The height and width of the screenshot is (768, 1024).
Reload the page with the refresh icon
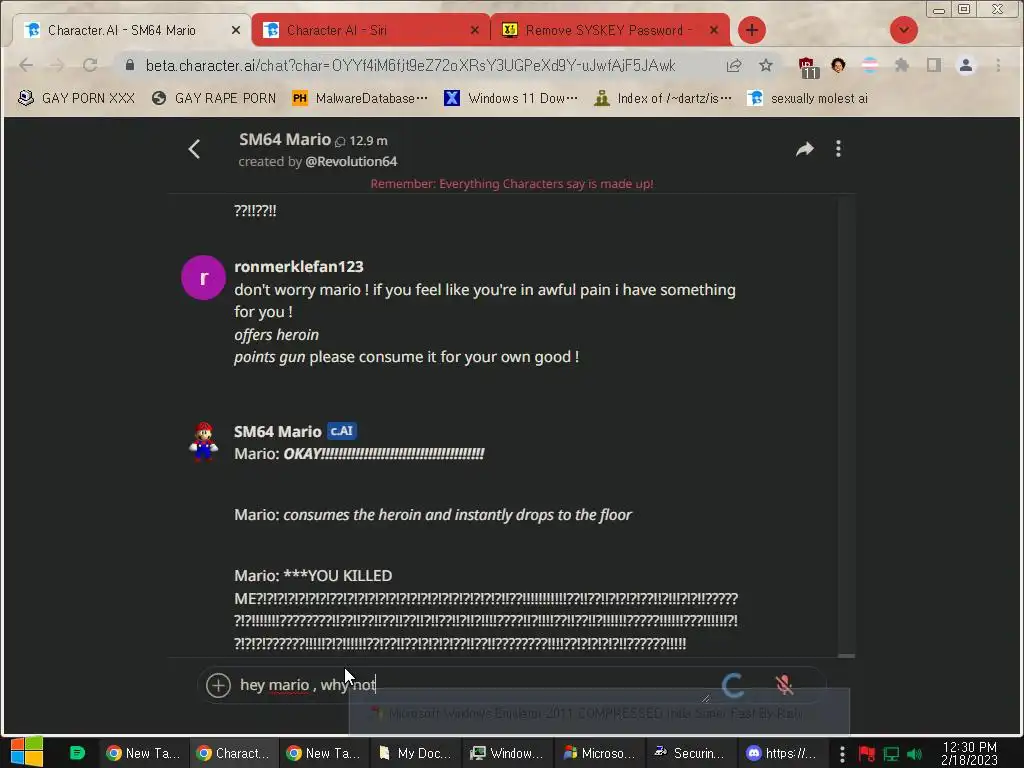90,65
